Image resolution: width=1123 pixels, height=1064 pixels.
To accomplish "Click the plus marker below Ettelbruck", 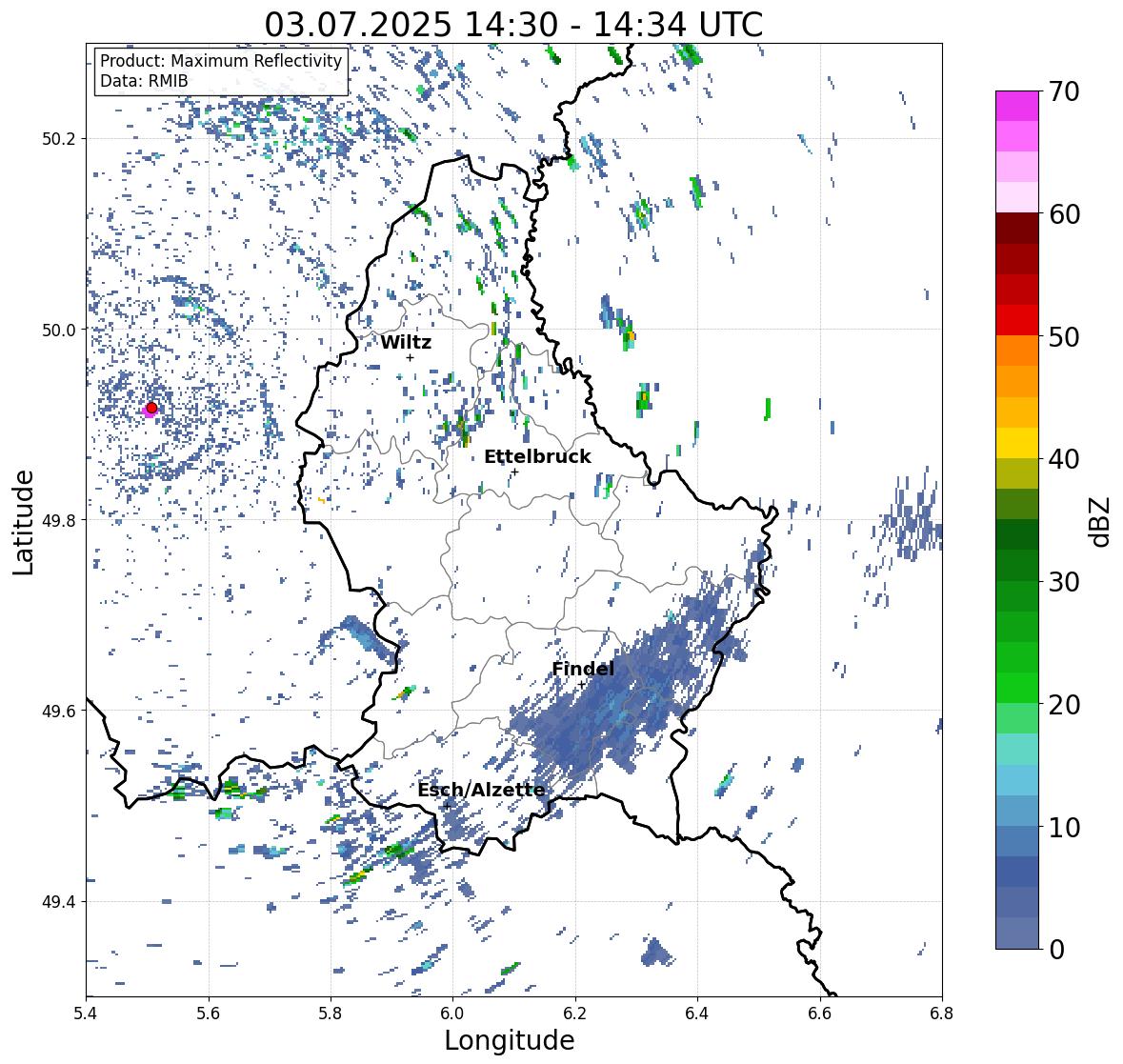I will (515, 472).
